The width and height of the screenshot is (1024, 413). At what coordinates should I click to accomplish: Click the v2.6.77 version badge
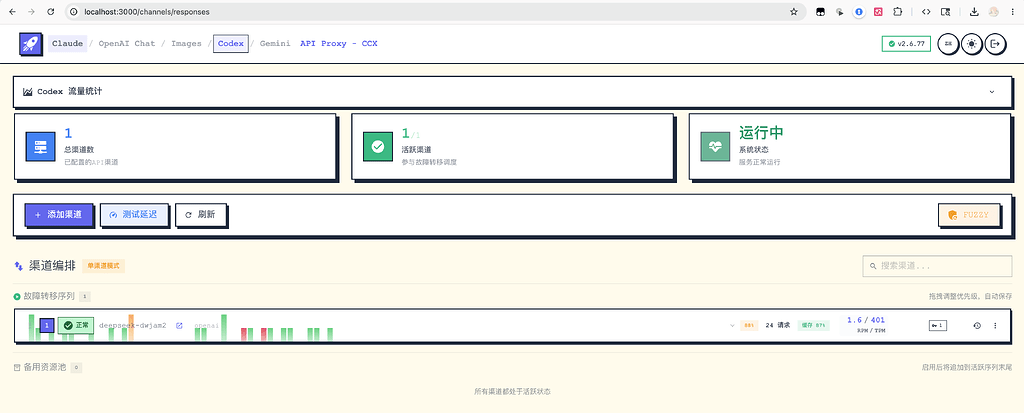pos(906,44)
